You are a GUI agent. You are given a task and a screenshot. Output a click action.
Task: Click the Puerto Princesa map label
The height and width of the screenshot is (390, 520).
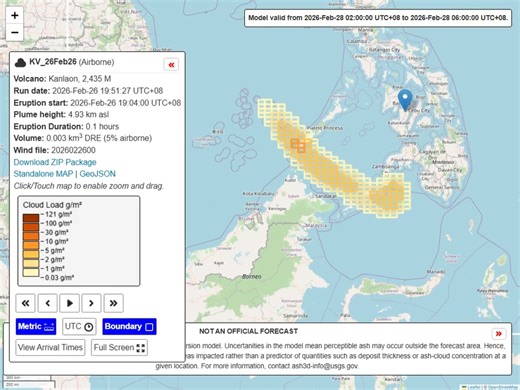point(324,128)
